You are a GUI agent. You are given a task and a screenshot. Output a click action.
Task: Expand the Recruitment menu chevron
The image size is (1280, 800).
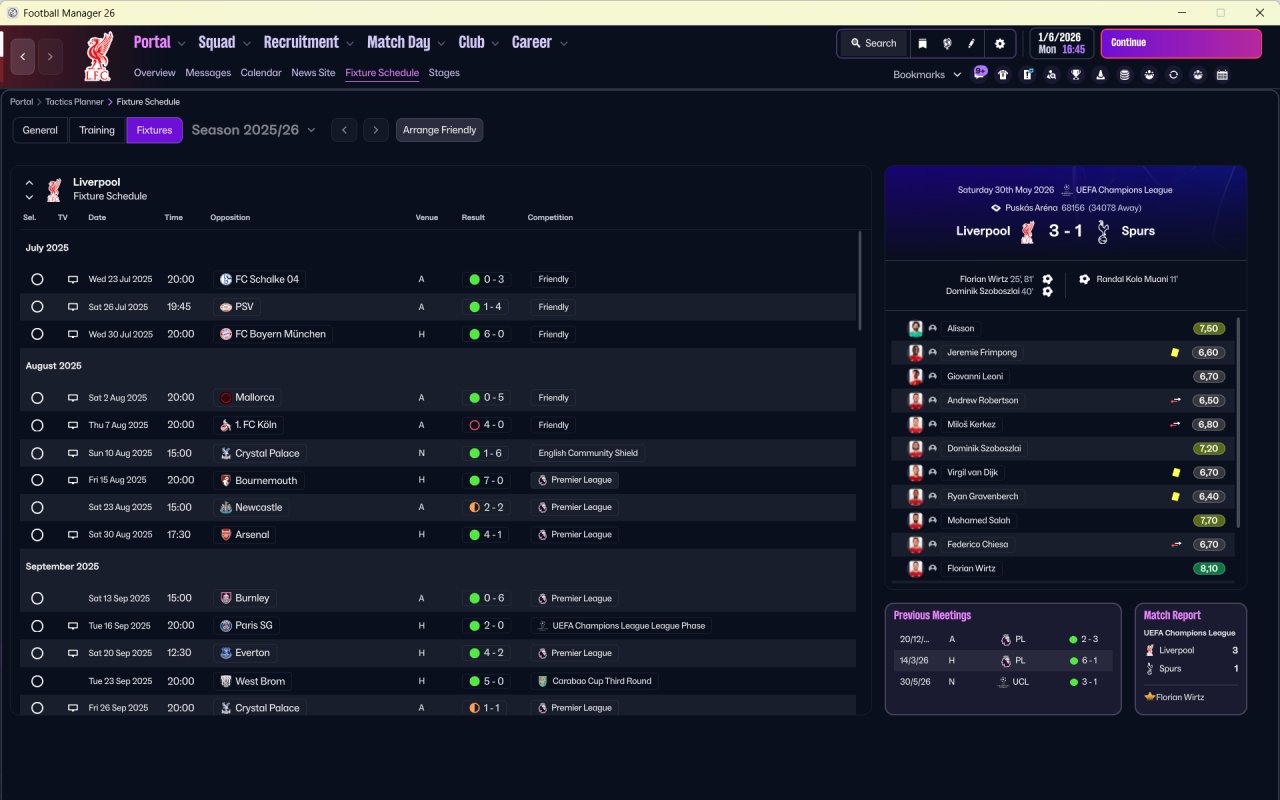[x=350, y=44]
